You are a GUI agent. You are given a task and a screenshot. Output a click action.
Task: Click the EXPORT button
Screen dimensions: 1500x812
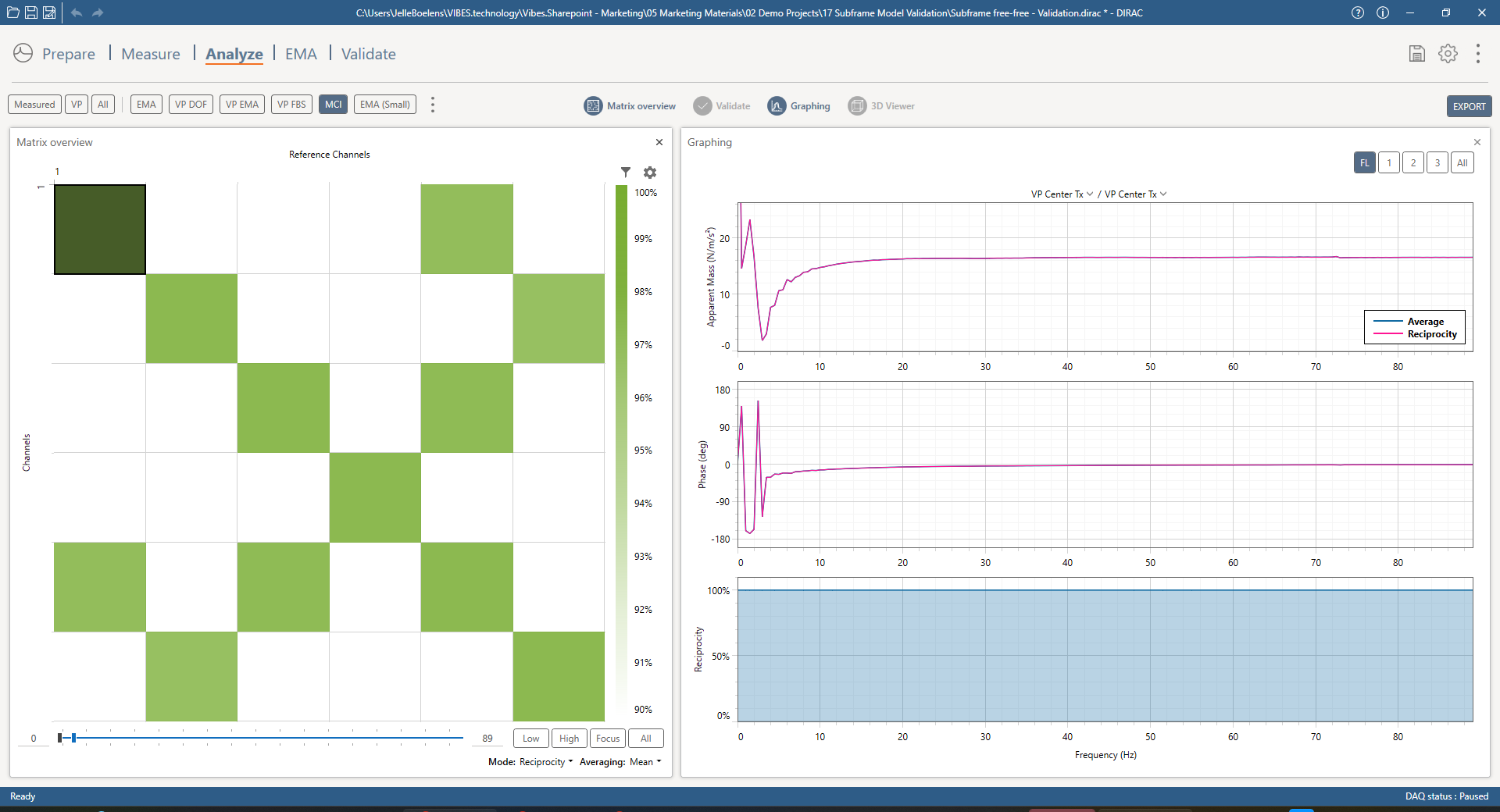tap(1469, 106)
